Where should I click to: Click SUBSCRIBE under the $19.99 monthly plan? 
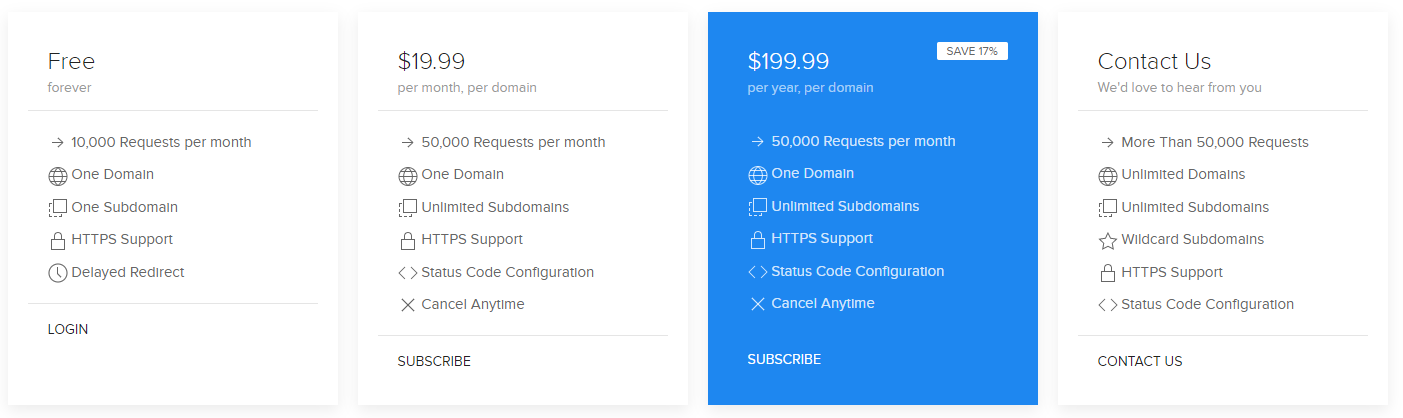pos(434,361)
